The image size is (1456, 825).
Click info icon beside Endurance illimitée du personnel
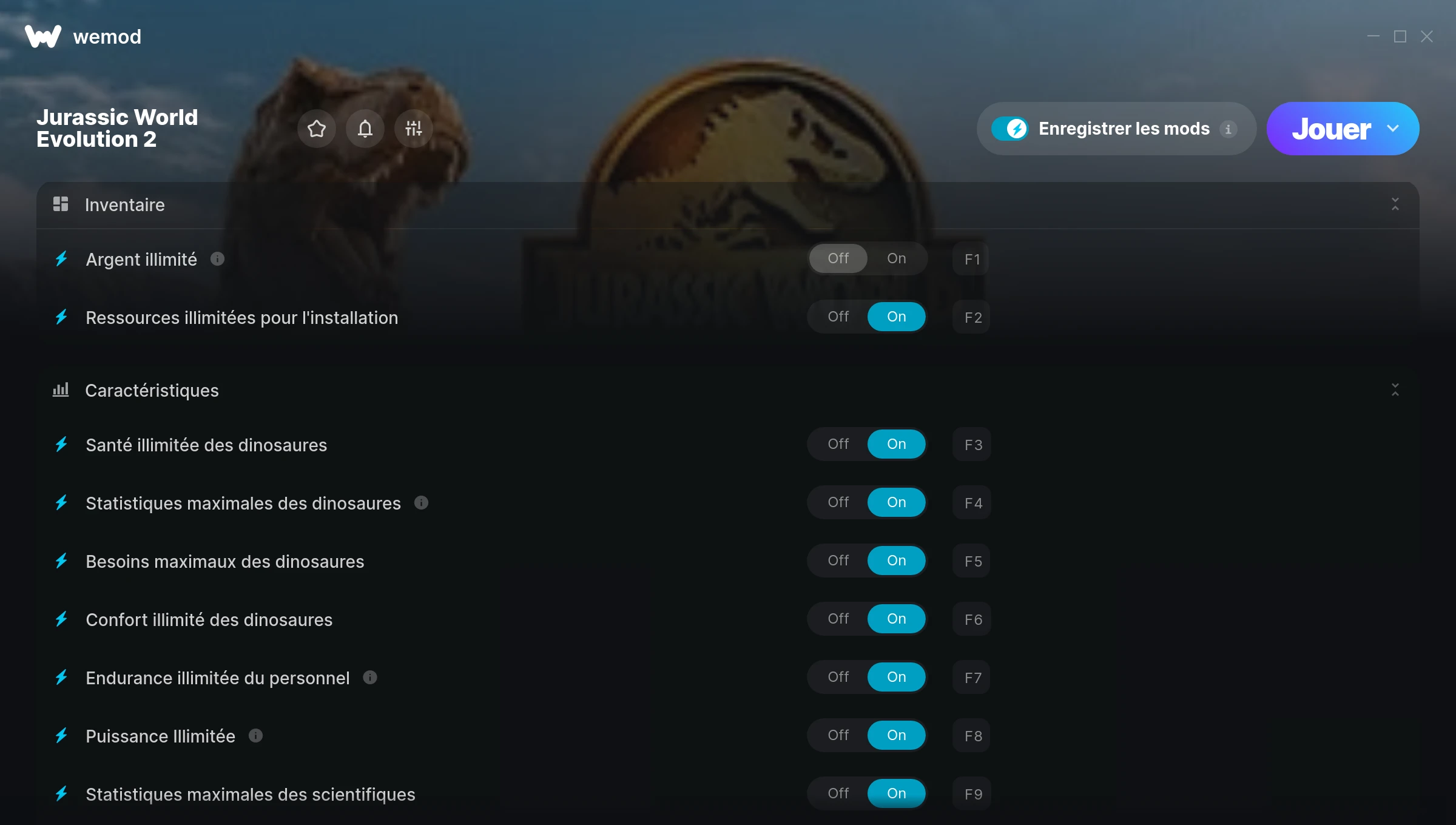pyautogui.click(x=370, y=678)
